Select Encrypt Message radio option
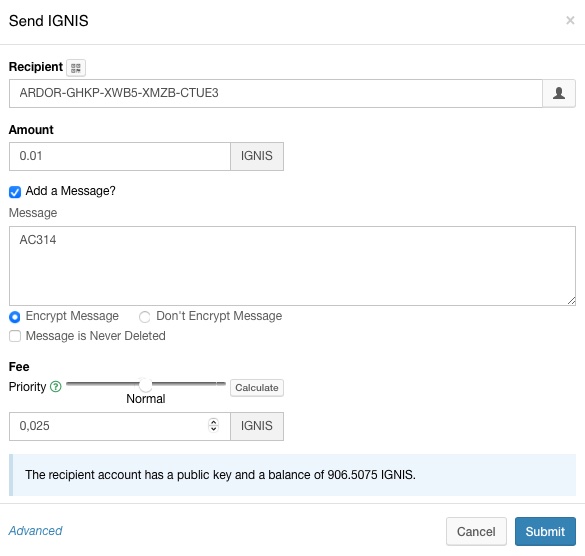 tap(15, 317)
